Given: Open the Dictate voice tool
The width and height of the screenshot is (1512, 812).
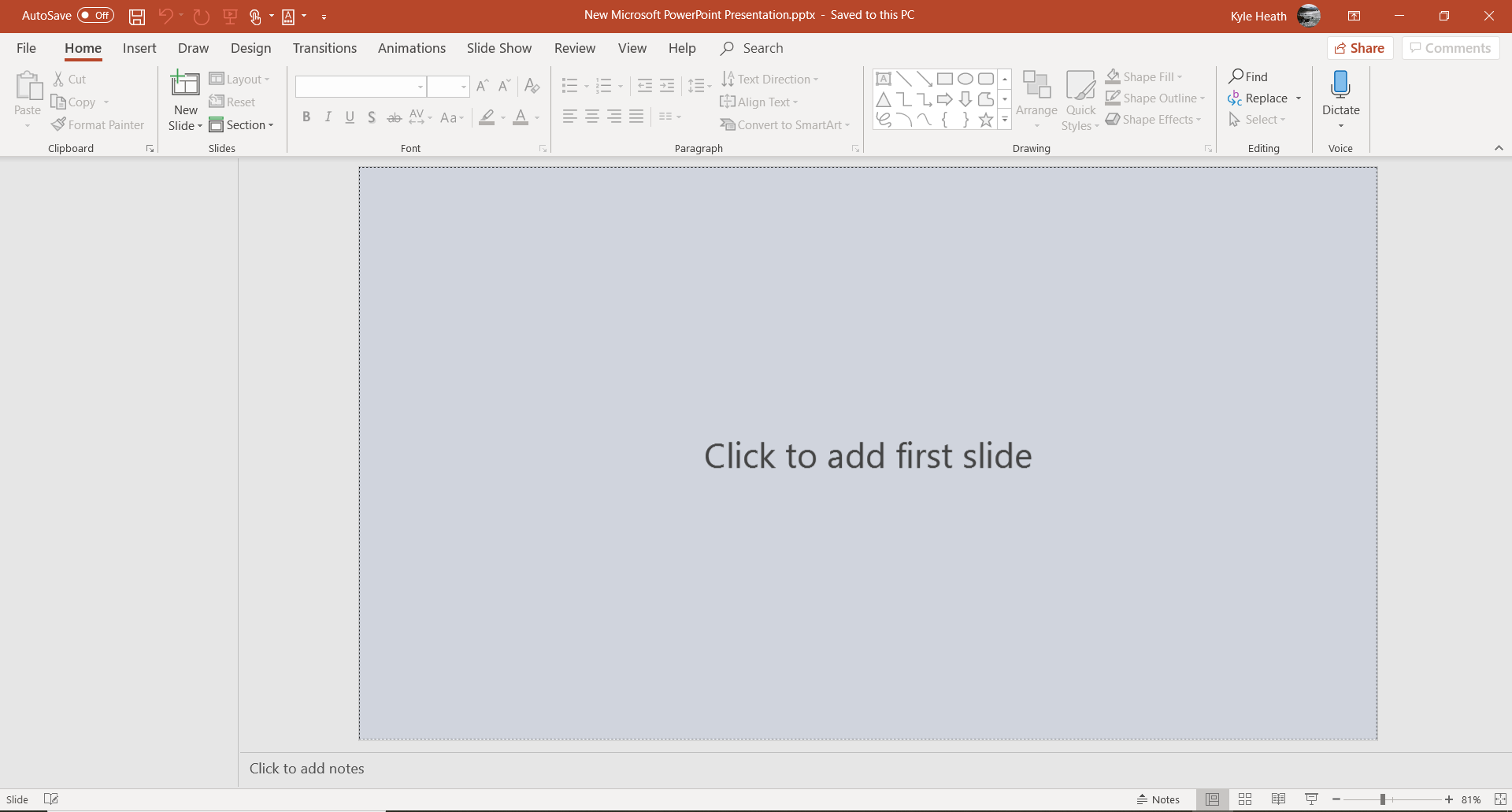Looking at the screenshot, I should [x=1340, y=95].
